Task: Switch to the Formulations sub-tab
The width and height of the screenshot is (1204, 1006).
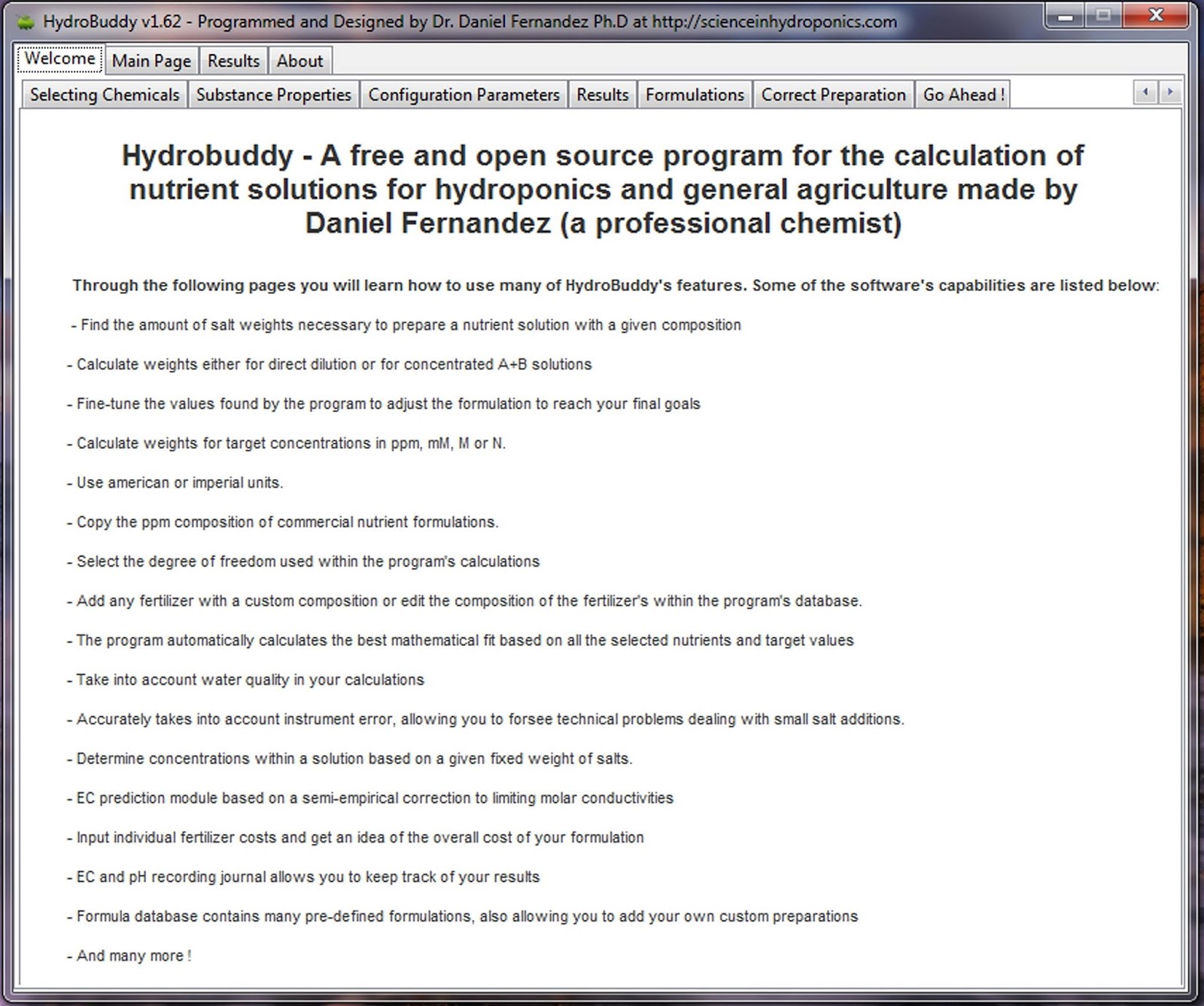Action: pos(695,95)
